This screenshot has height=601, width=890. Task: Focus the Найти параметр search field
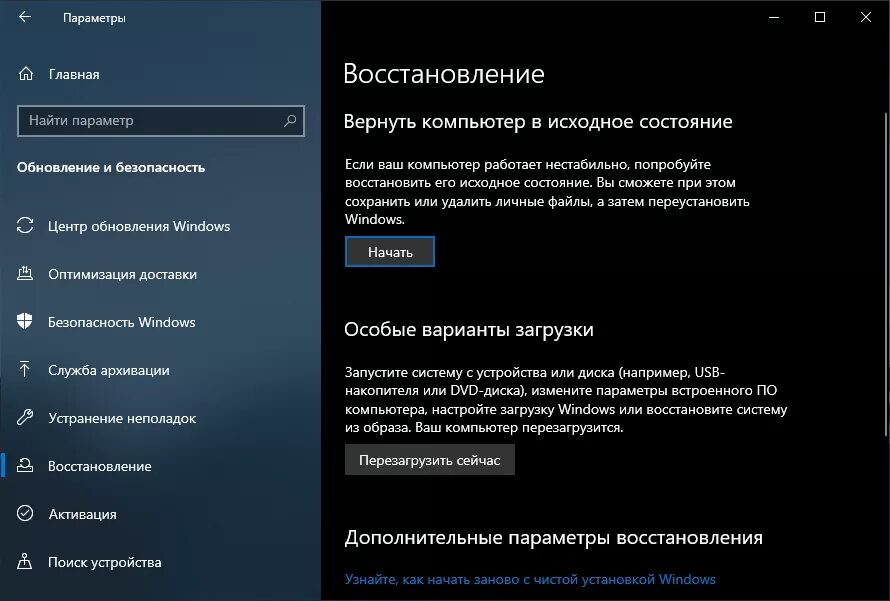coord(161,120)
